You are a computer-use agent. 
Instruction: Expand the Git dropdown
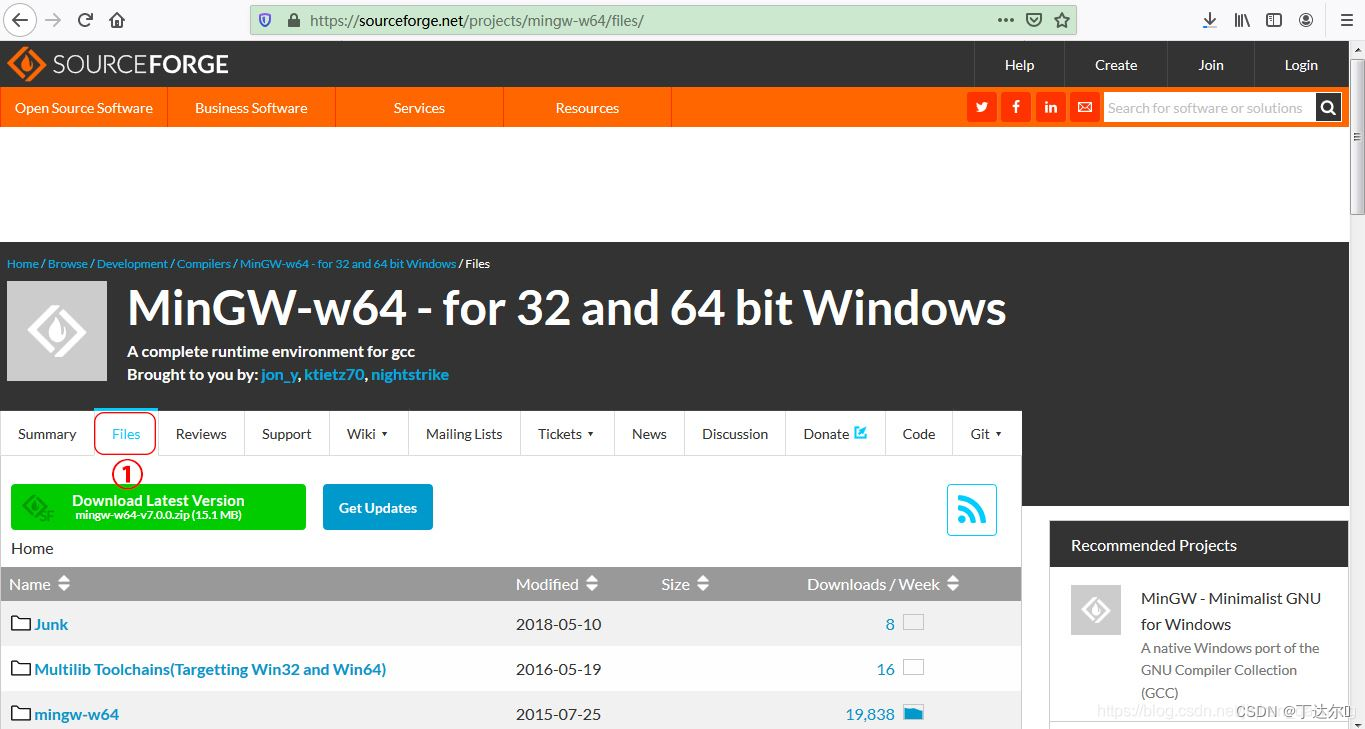(x=985, y=434)
